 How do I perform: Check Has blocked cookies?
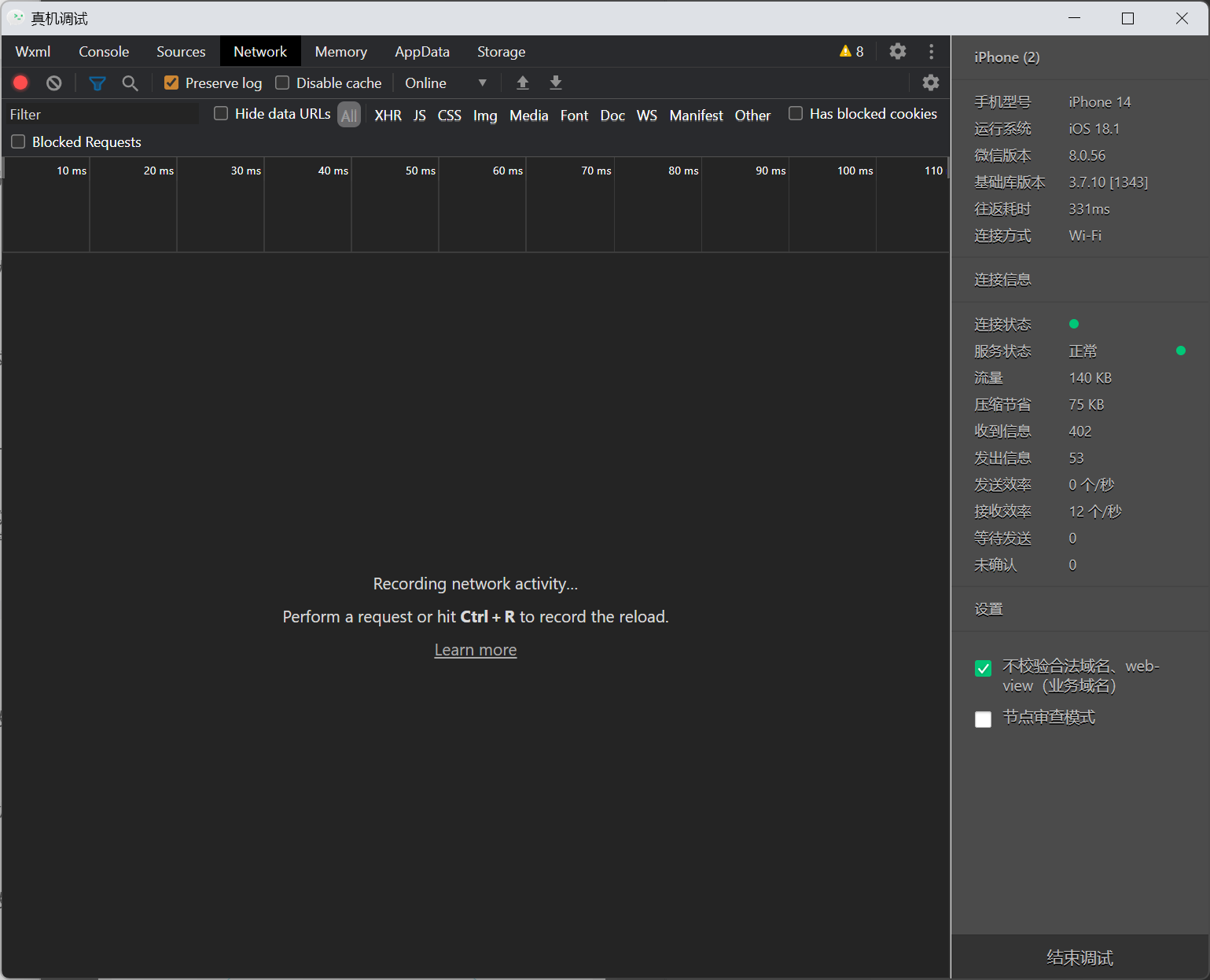click(796, 113)
